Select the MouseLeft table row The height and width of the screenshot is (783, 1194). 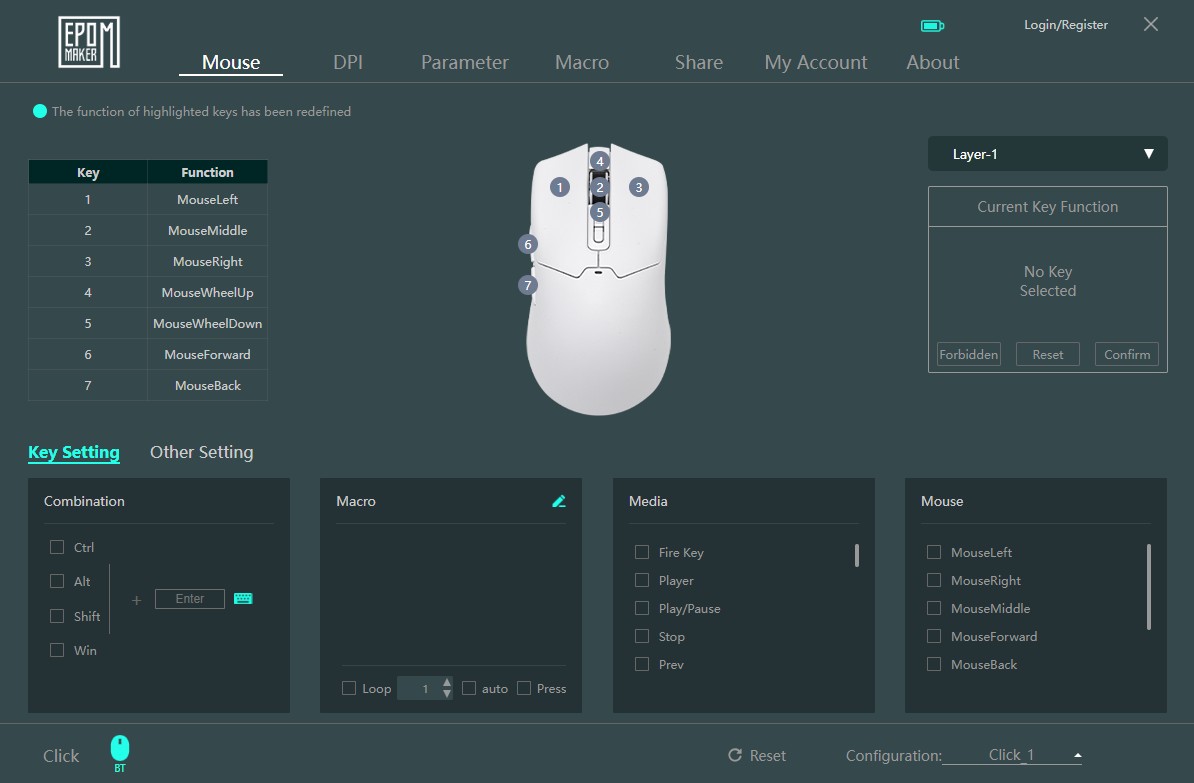point(148,200)
